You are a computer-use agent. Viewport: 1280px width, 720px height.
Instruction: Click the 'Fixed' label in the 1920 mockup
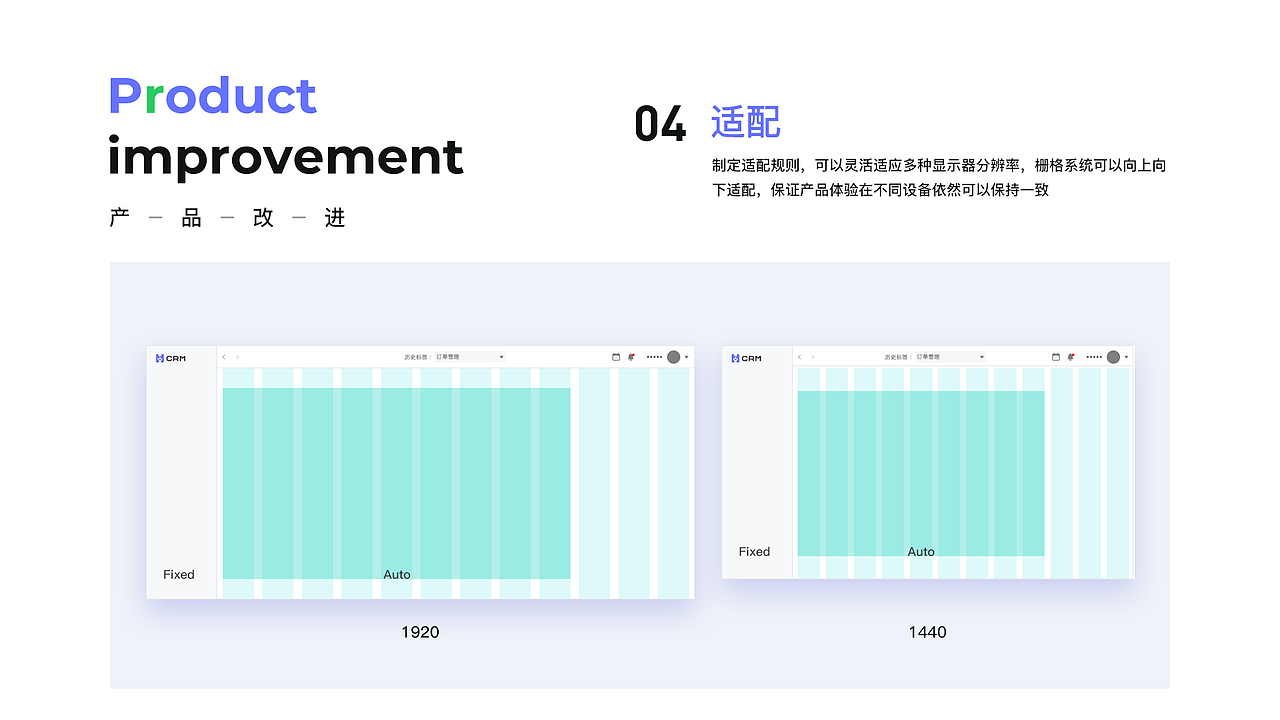pos(179,574)
